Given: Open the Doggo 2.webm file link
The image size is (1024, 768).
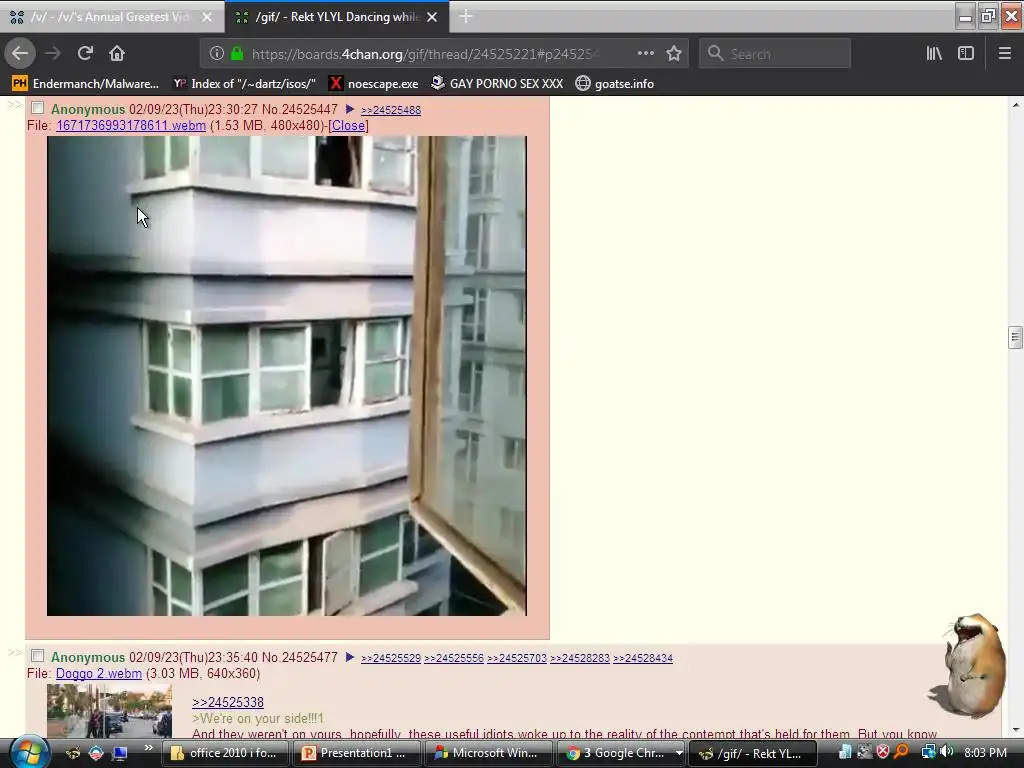Looking at the screenshot, I should click(99, 673).
